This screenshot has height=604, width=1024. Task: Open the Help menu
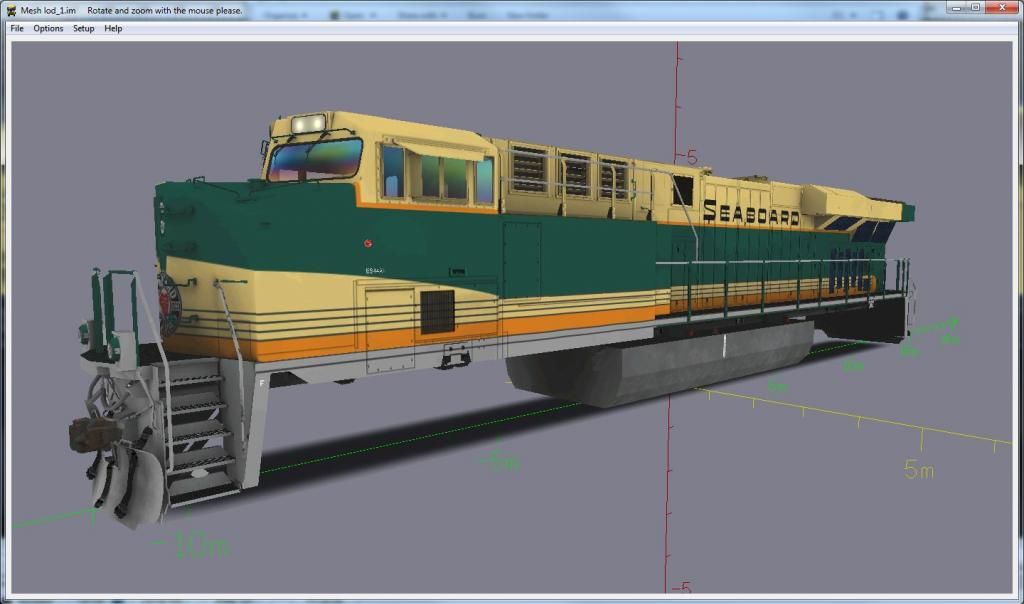point(113,29)
